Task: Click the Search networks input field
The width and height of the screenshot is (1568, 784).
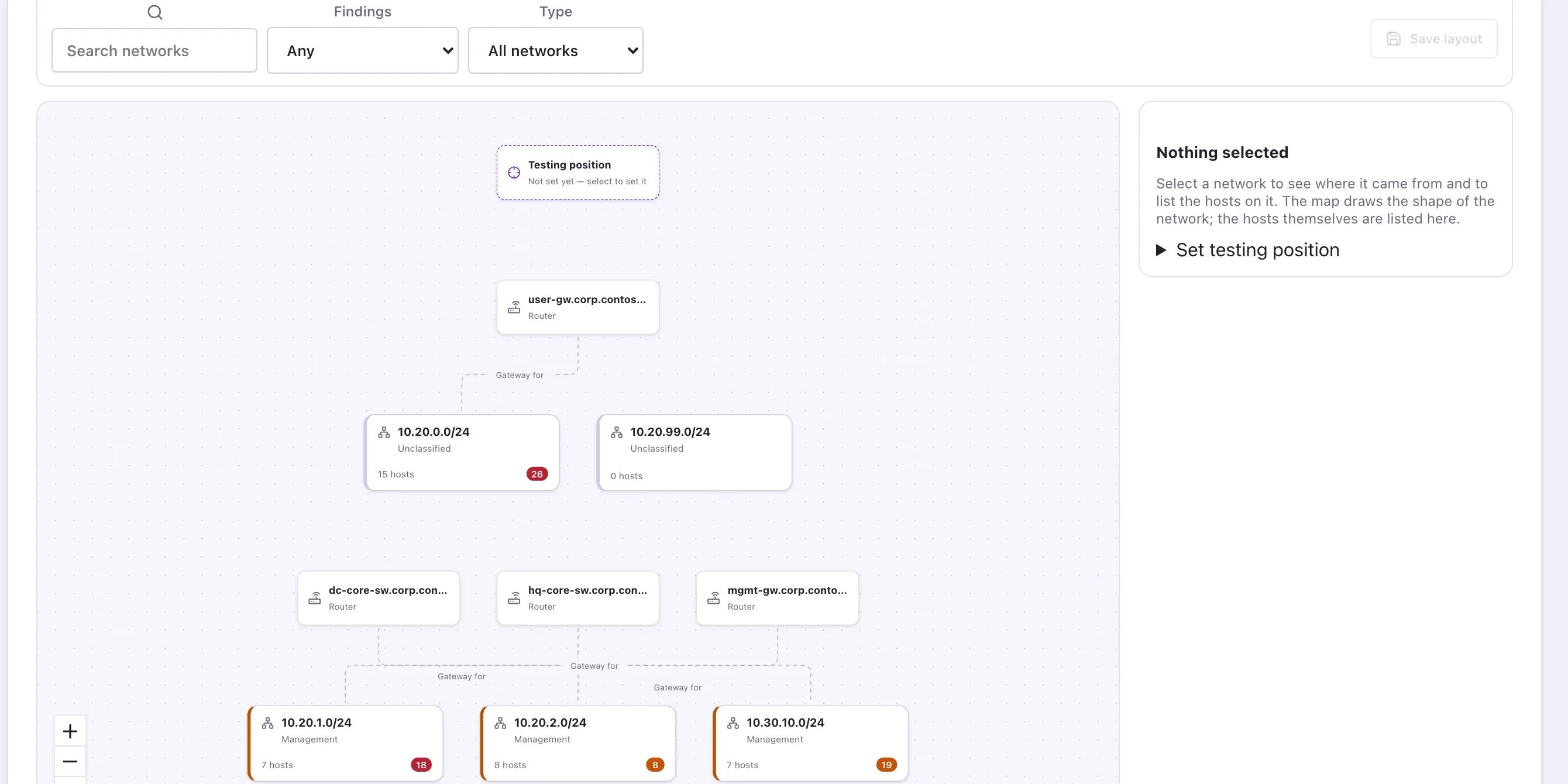Action: click(154, 50)
